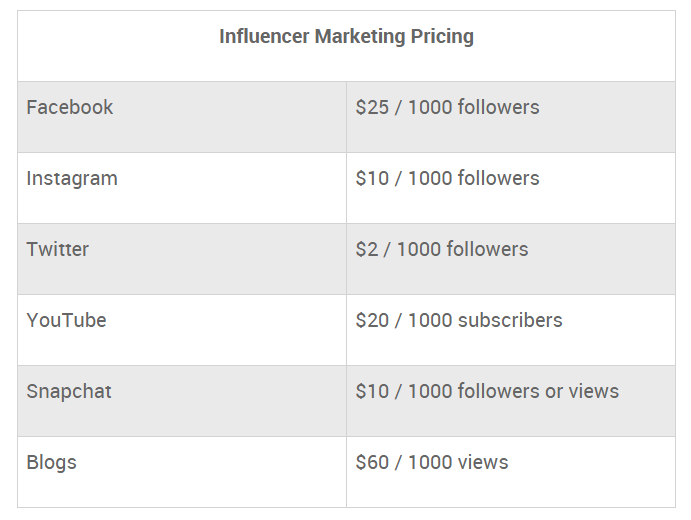Click the word views in Blogs row
Screen dimensions: 691x520
(483, 462)
